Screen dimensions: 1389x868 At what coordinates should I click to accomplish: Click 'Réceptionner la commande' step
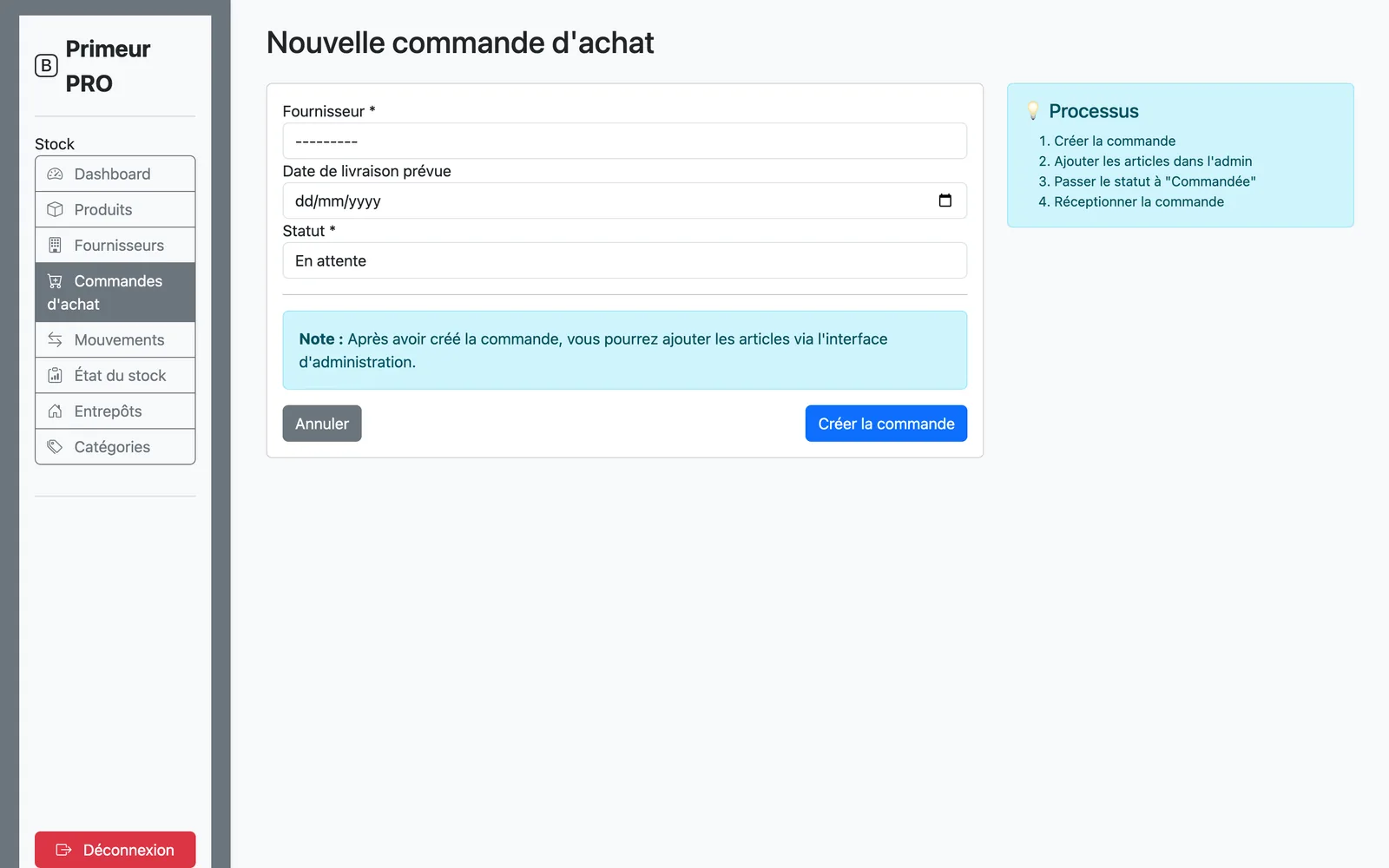click(1139, 201)
